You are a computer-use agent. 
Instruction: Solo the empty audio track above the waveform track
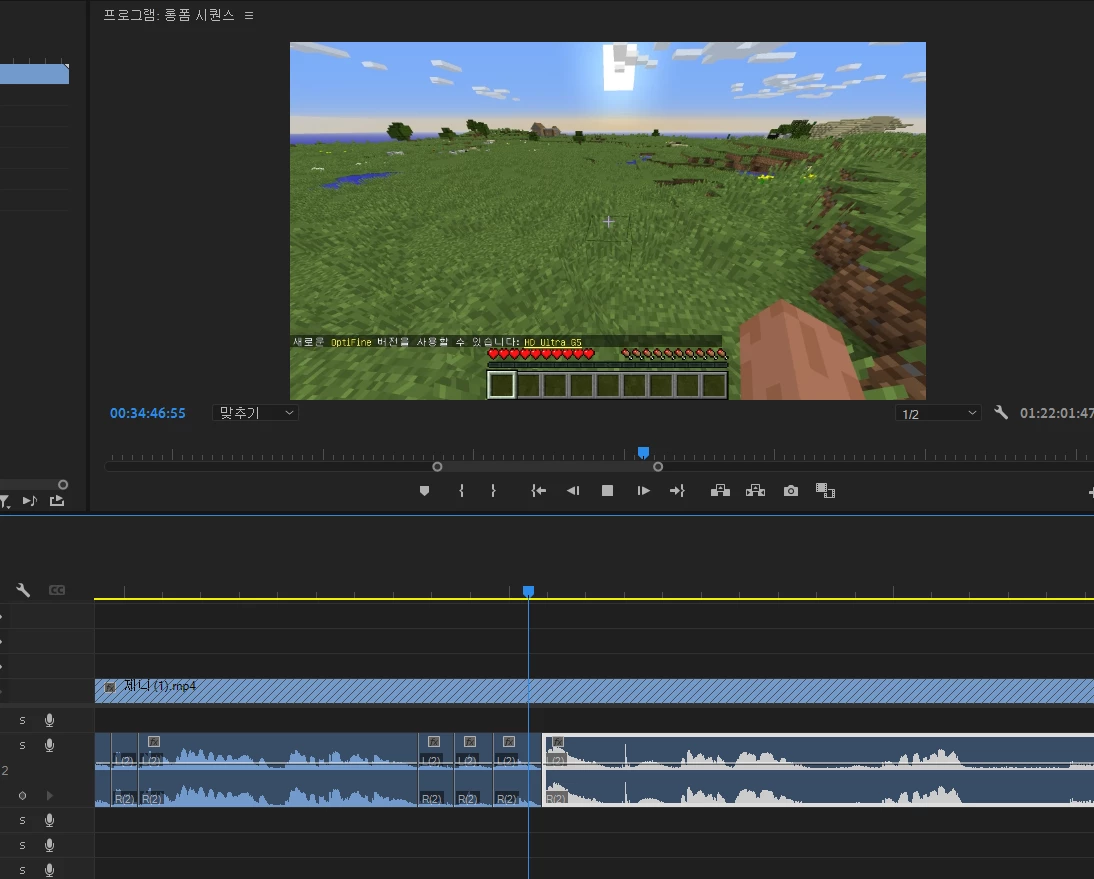click(x=22, y=720)
